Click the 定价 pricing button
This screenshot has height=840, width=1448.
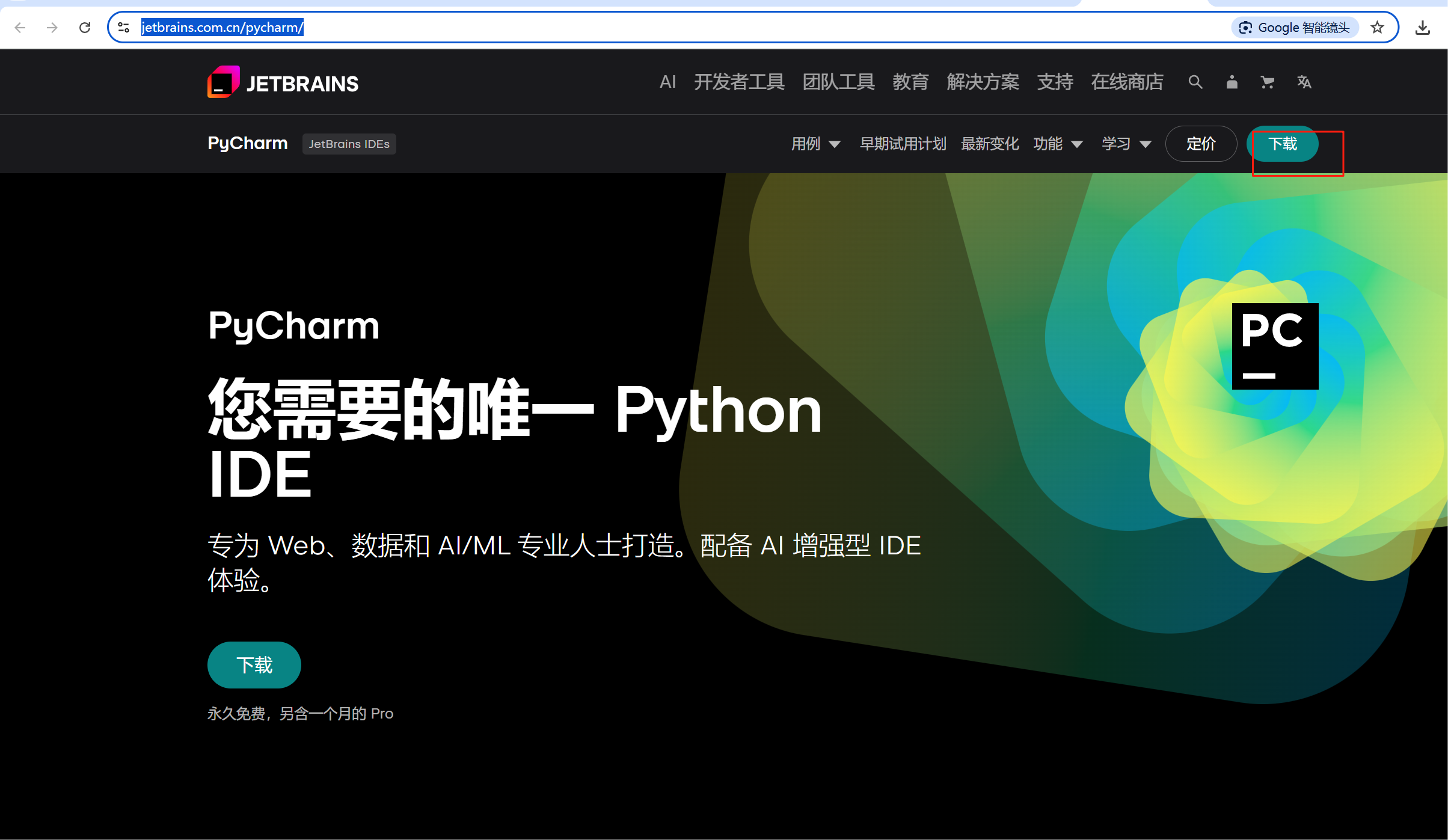pos(1201,144)
